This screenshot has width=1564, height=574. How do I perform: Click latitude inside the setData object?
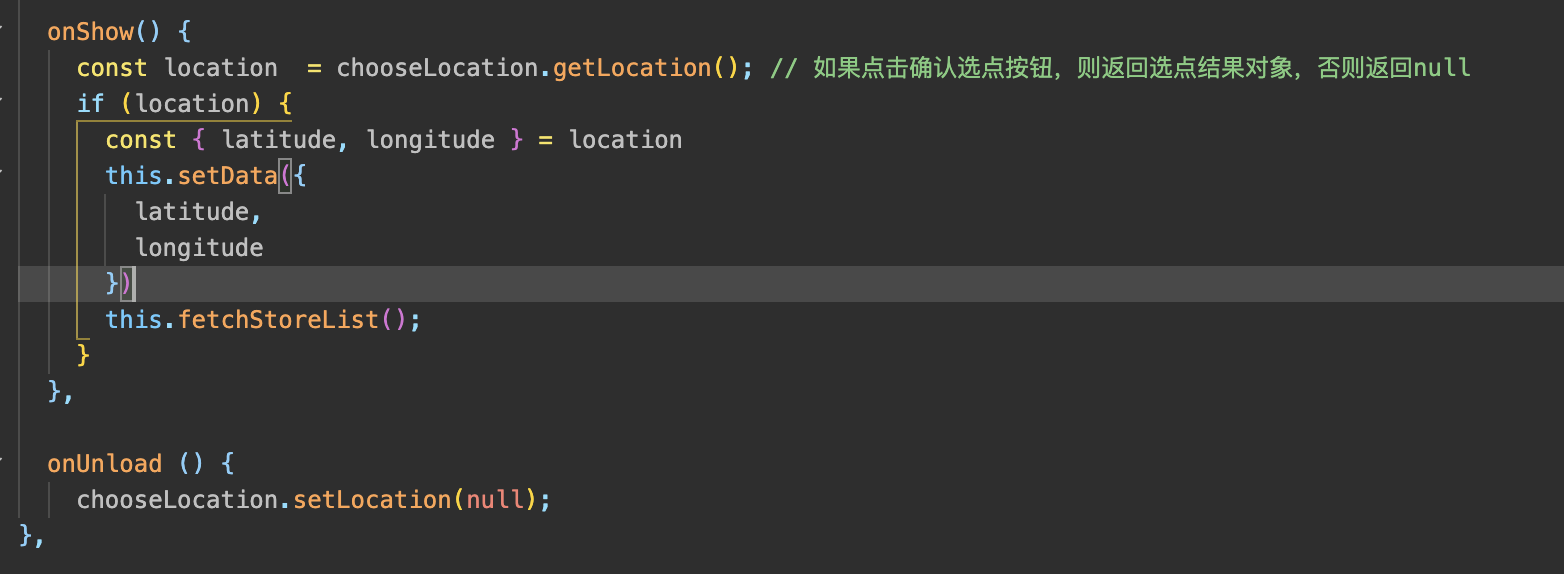click(192, 212)
